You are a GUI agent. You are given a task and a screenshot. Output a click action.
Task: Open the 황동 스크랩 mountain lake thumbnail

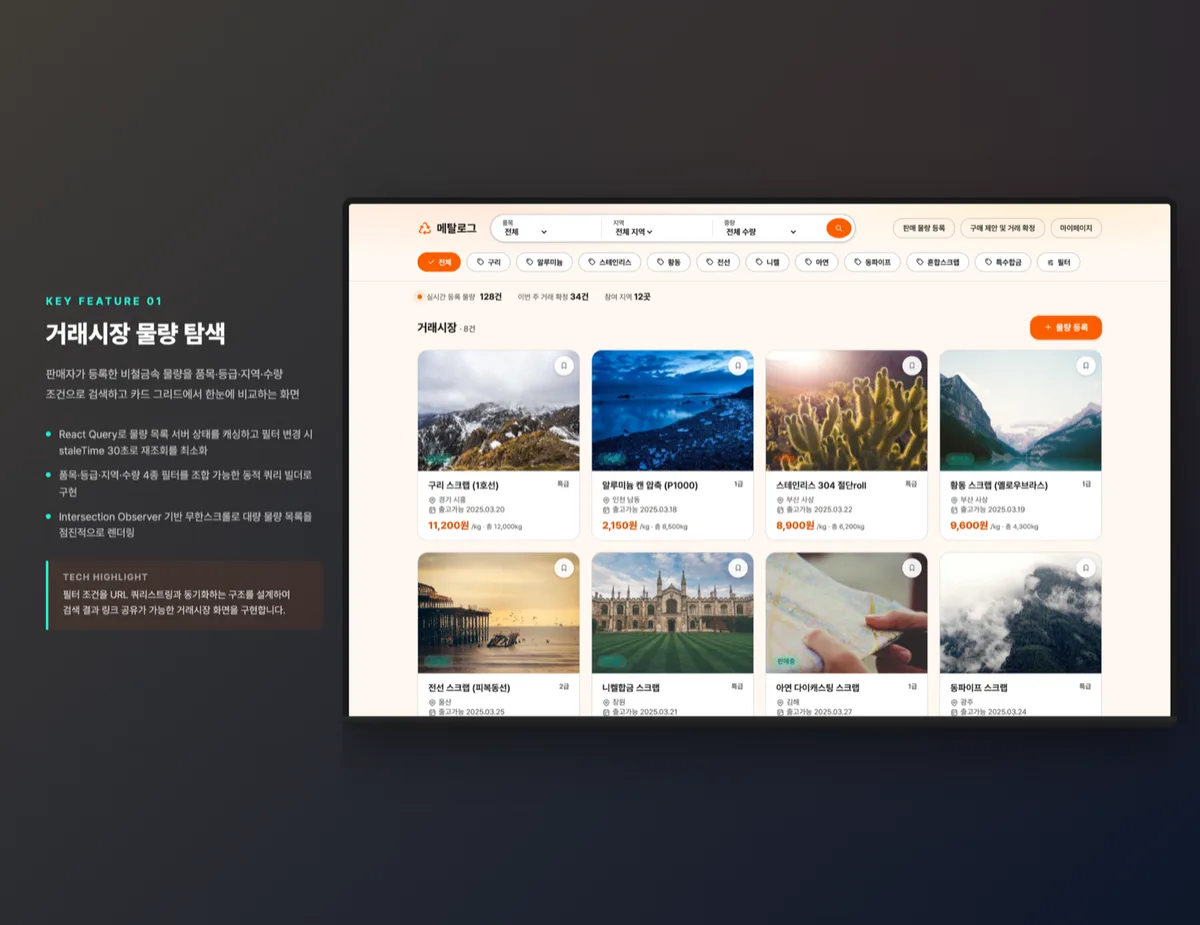click(1020, 410)
